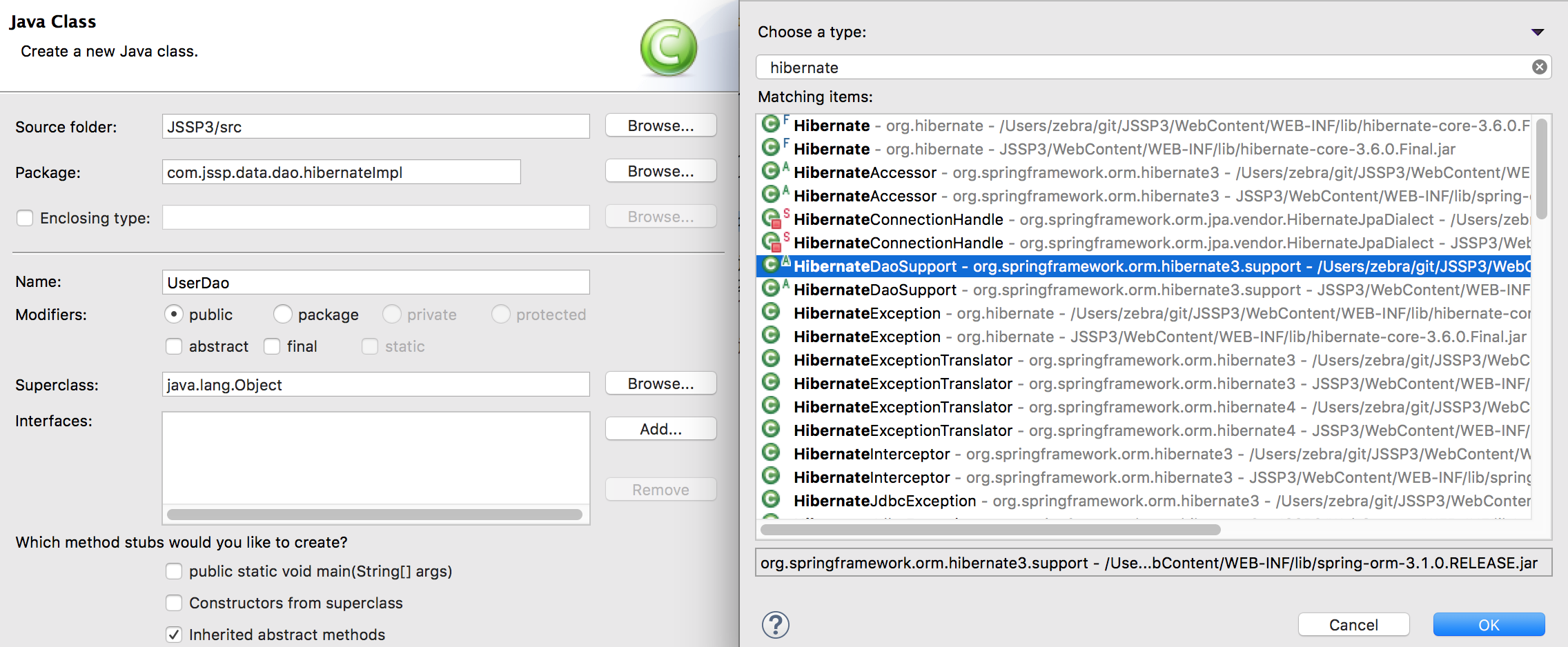Browse for the Source folder

[x=660, y=126]
